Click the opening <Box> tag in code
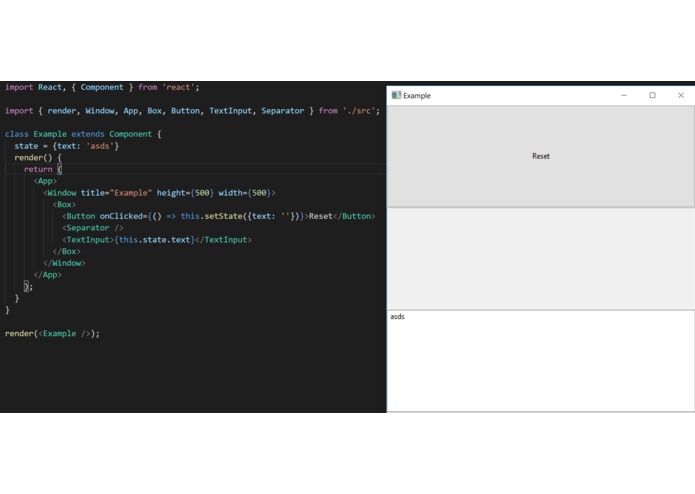This screenshot has width=695, height=494. pyautogui.click(x=64, y=205)
